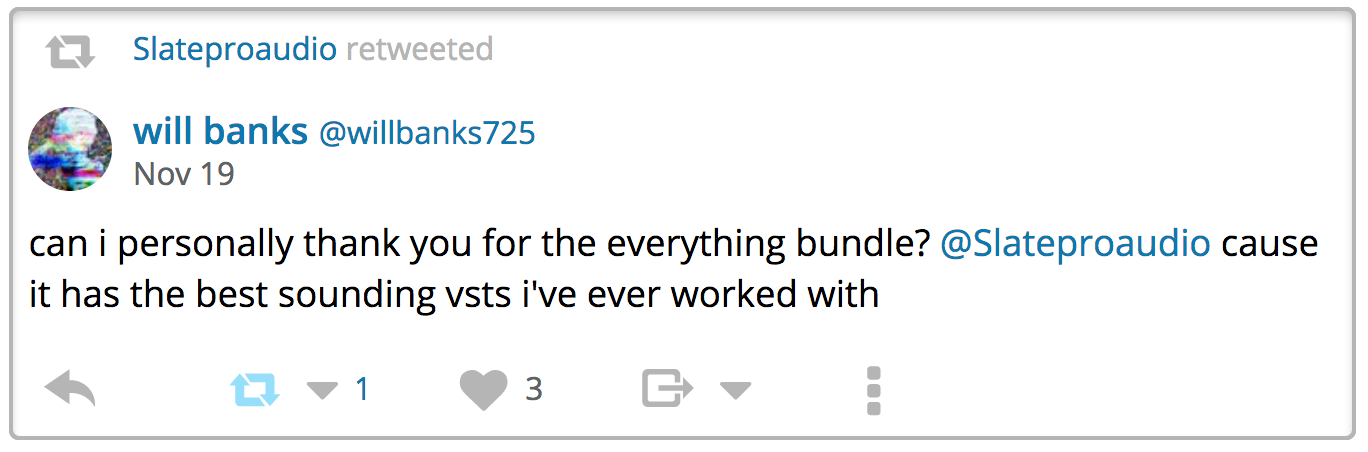This screenshot has height=452, width=1368.
Task: Click the reply arrow icon
Action: (70, 388)
